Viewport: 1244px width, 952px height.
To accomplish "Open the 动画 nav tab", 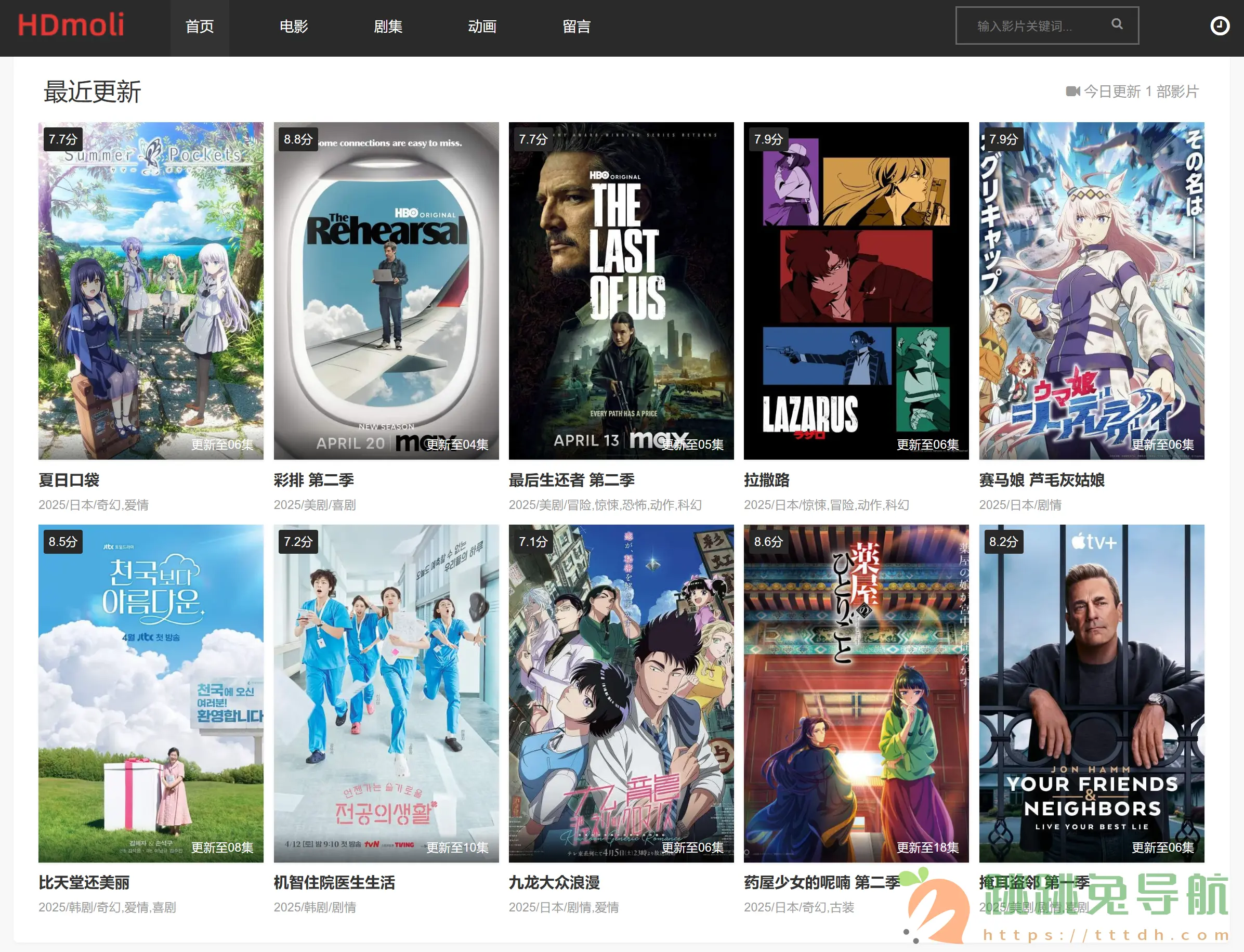I will (x=482, y=27).
